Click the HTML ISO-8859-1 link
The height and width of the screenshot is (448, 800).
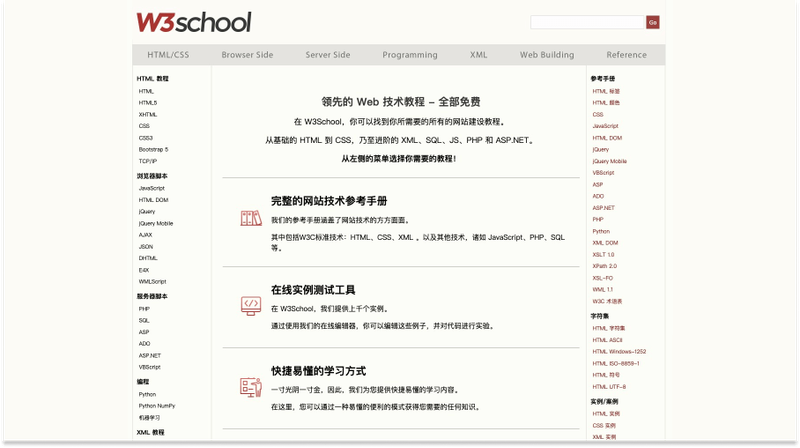[616, 363]
